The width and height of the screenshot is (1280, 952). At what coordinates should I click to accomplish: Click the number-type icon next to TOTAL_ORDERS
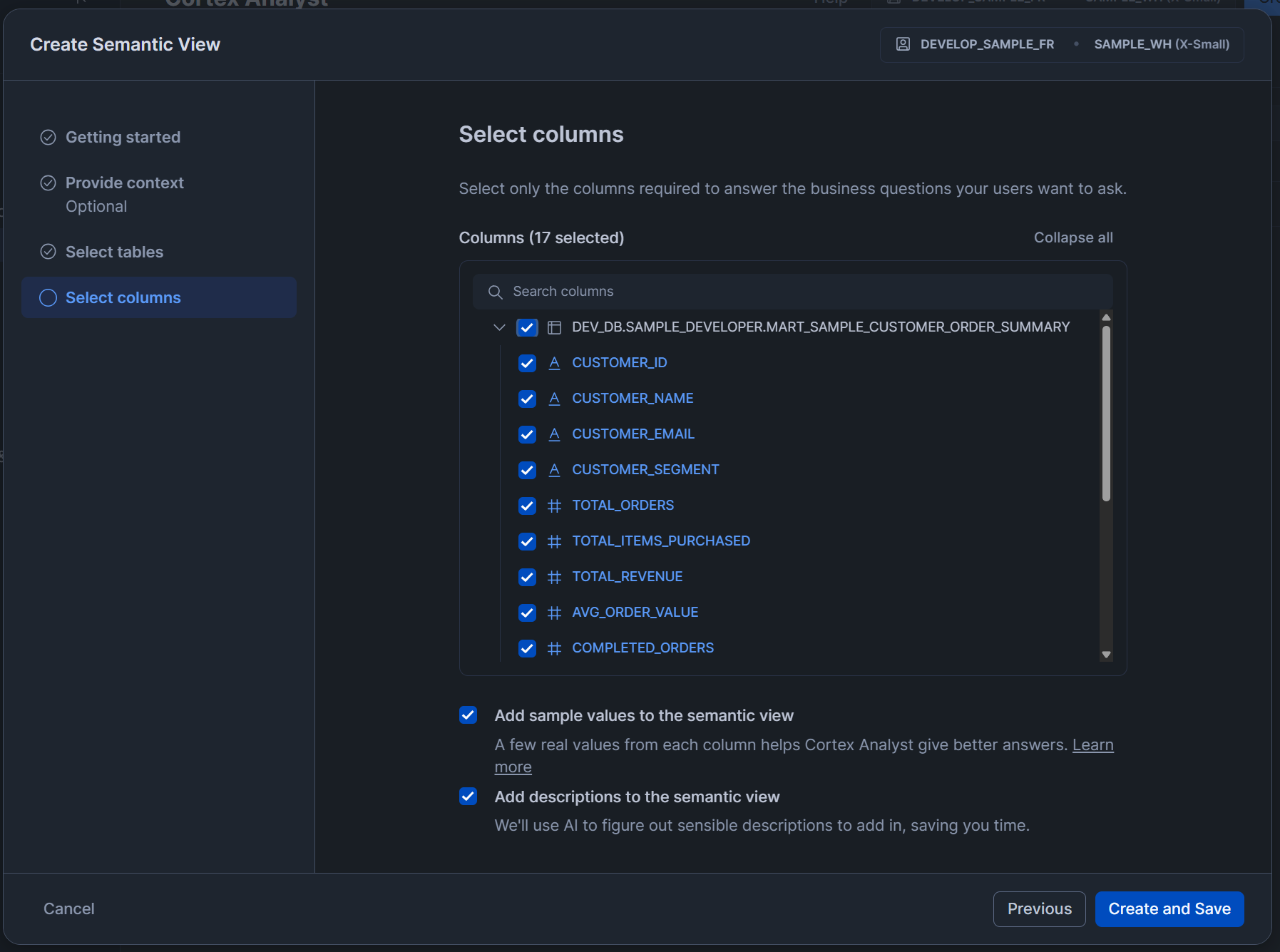(x=554, y=506)
